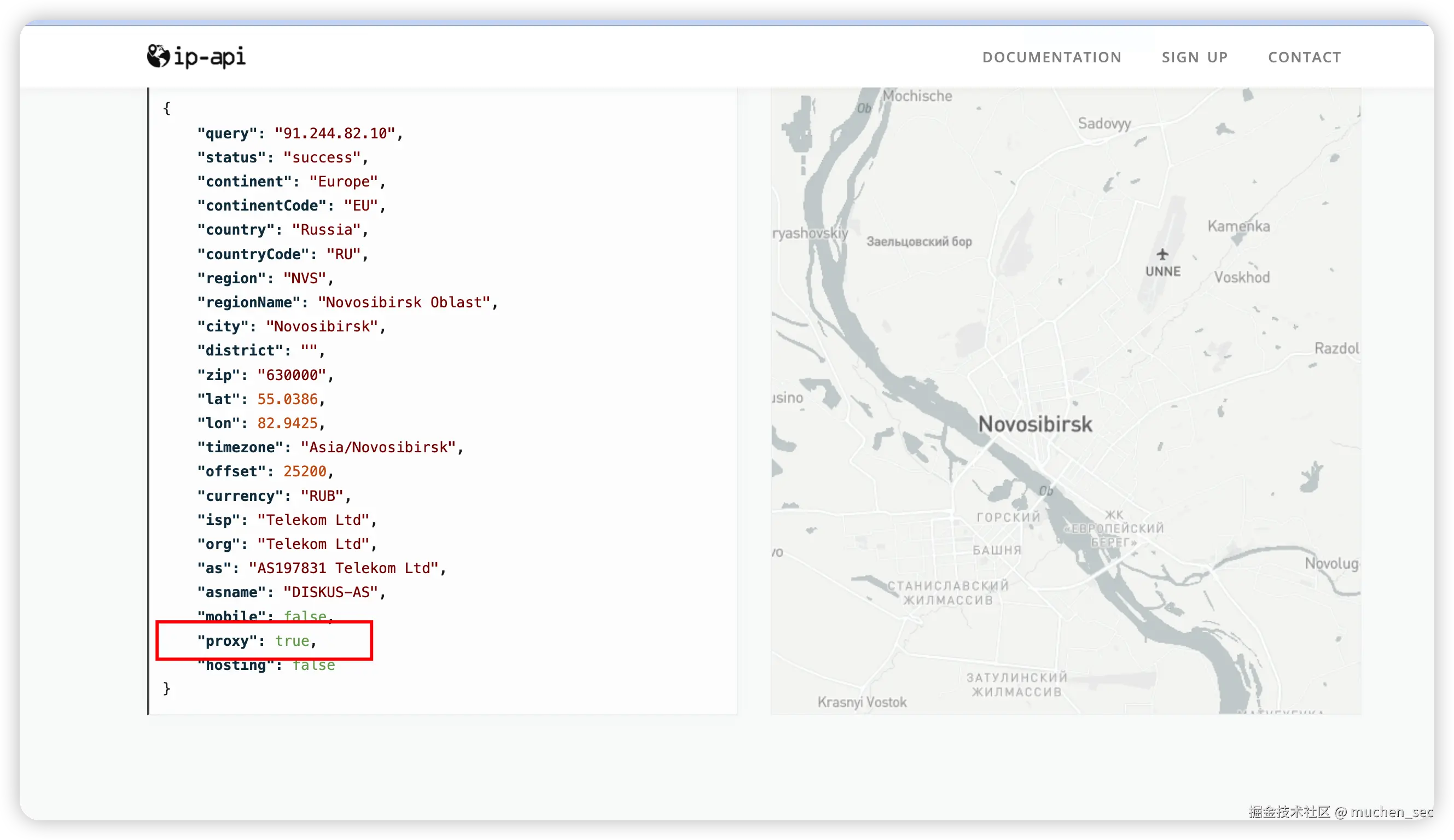The image size is (1454, 840).
Task: Go to the CONTACT page
Action: click(1304, 57)
